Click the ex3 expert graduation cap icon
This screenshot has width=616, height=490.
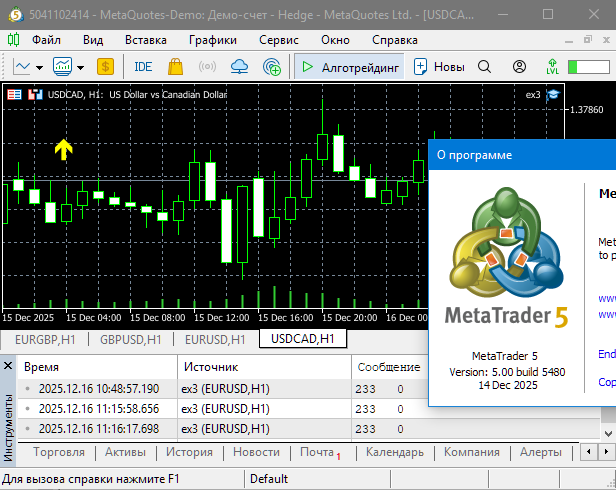coord(553,95)
